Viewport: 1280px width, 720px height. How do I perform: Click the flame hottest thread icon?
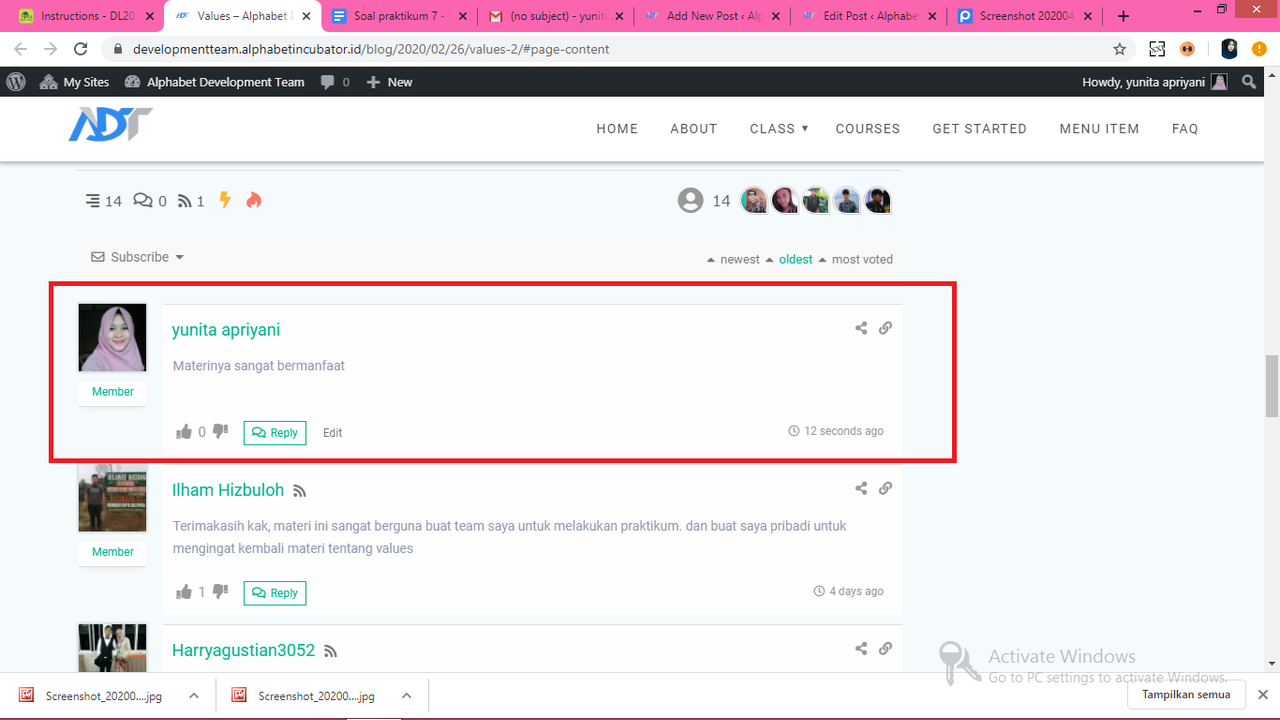tap(253, 200)
